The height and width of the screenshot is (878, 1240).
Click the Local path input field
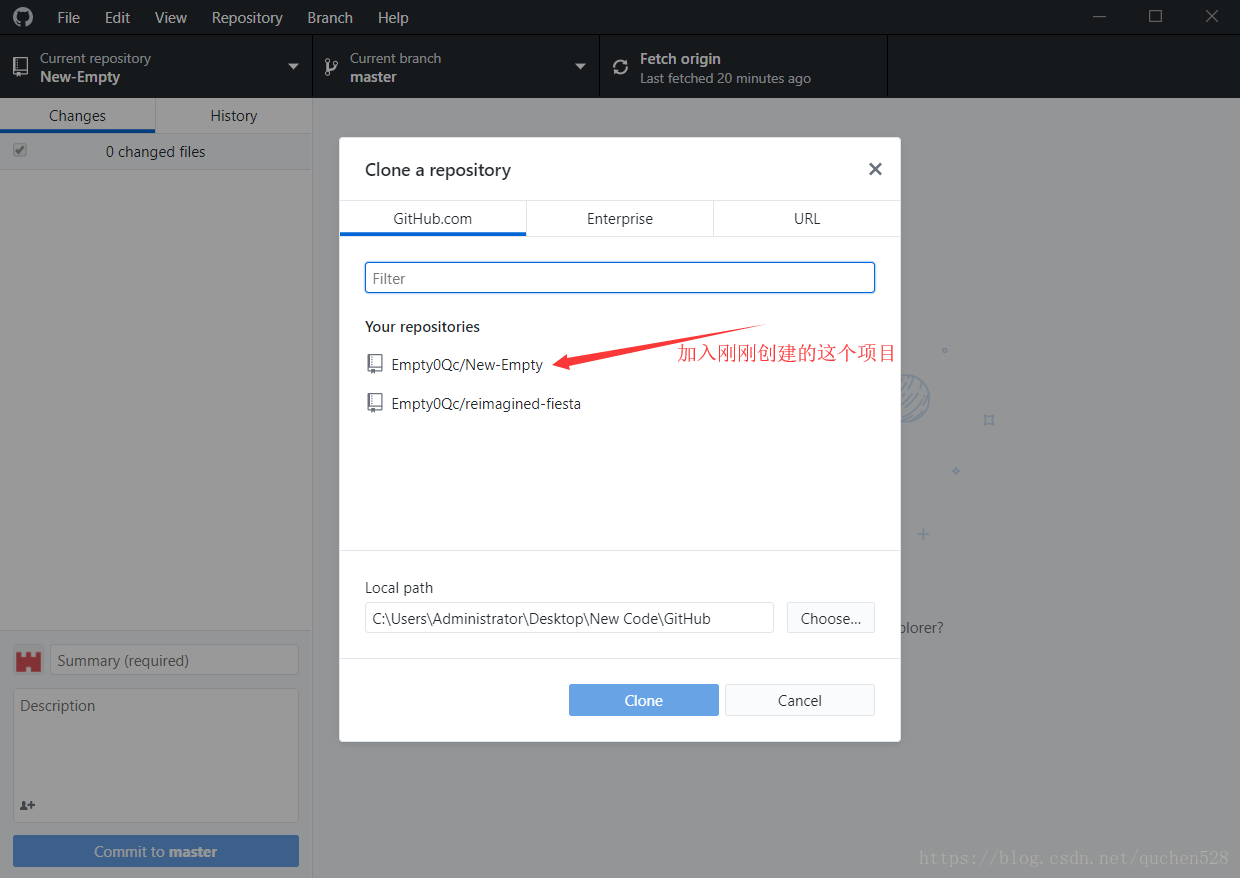pyautogui.click(x=569, y=618)
